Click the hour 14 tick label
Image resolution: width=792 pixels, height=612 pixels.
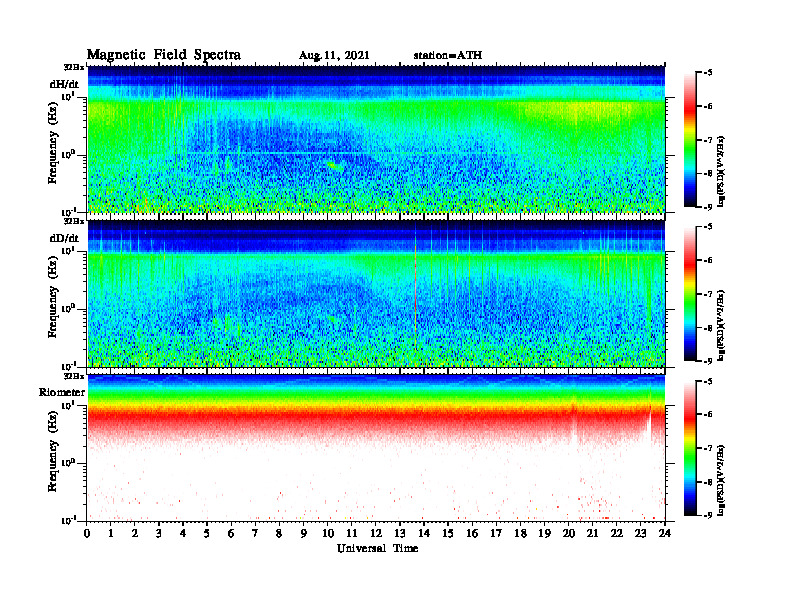[424, 533]
